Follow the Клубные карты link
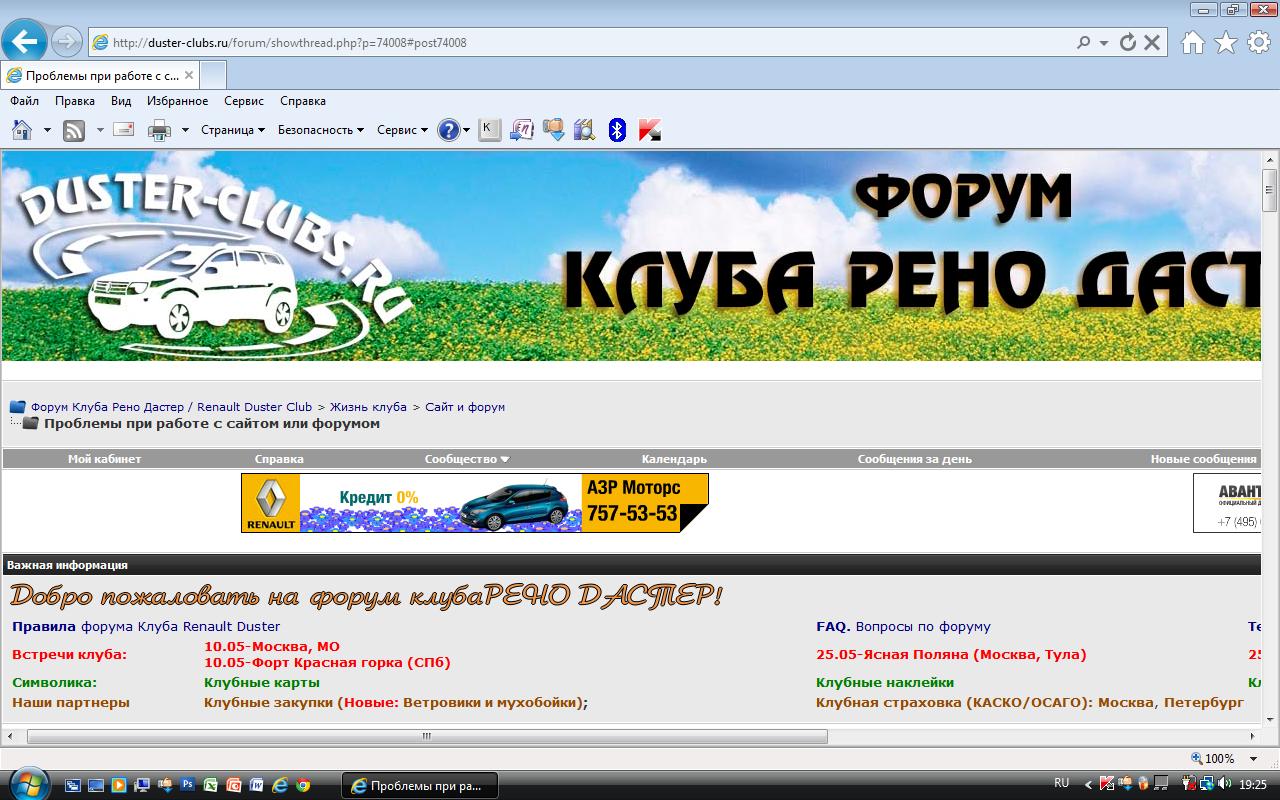This screenshot has width=1280, height=800. 261,682
